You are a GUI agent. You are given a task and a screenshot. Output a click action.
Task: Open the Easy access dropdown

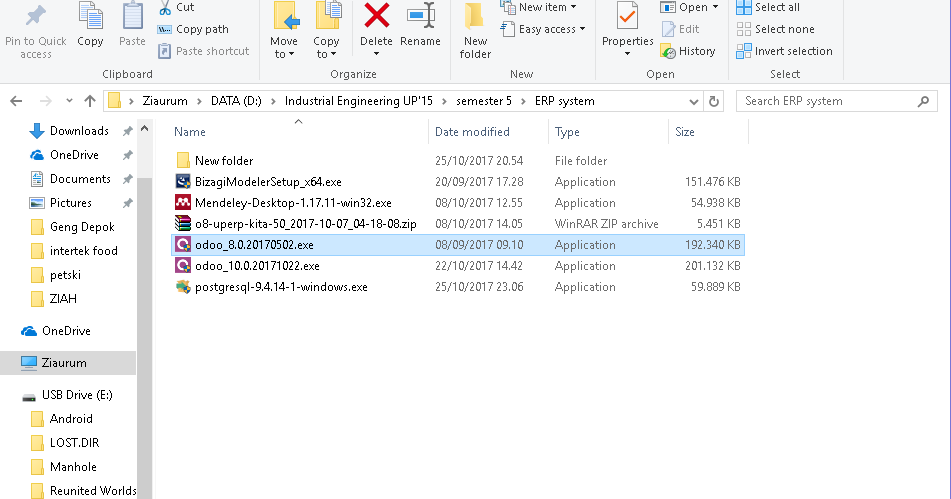point(543,29)
